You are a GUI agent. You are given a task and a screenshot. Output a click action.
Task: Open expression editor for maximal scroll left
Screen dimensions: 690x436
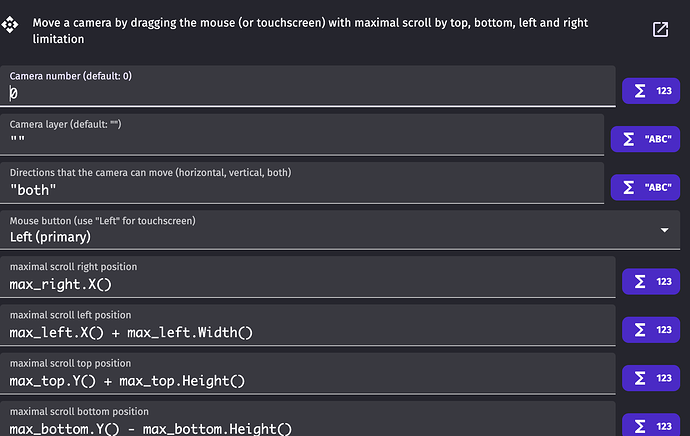650,329
